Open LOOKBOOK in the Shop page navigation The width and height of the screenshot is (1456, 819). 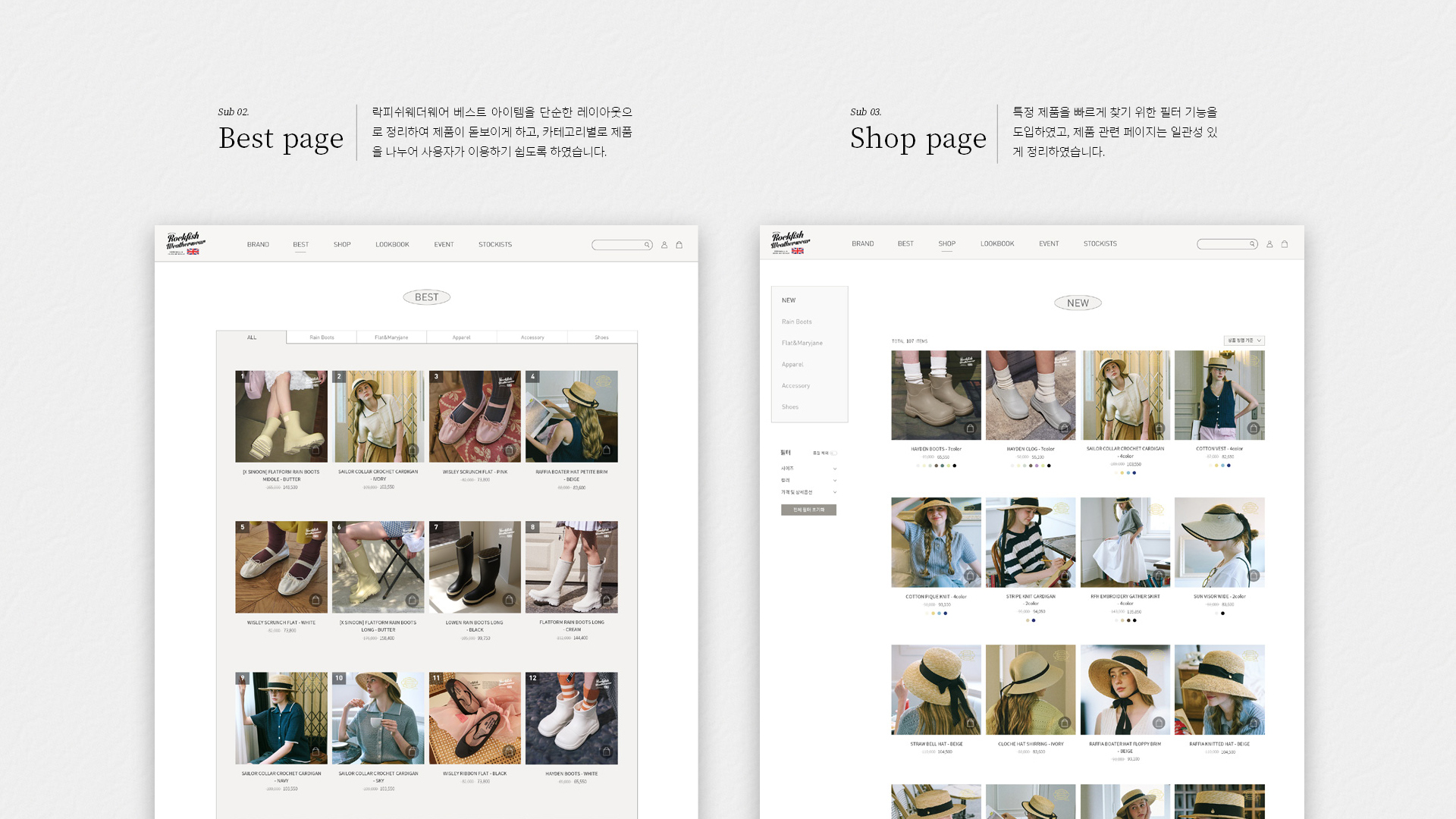pyautogui.click(x=997, y=244)
